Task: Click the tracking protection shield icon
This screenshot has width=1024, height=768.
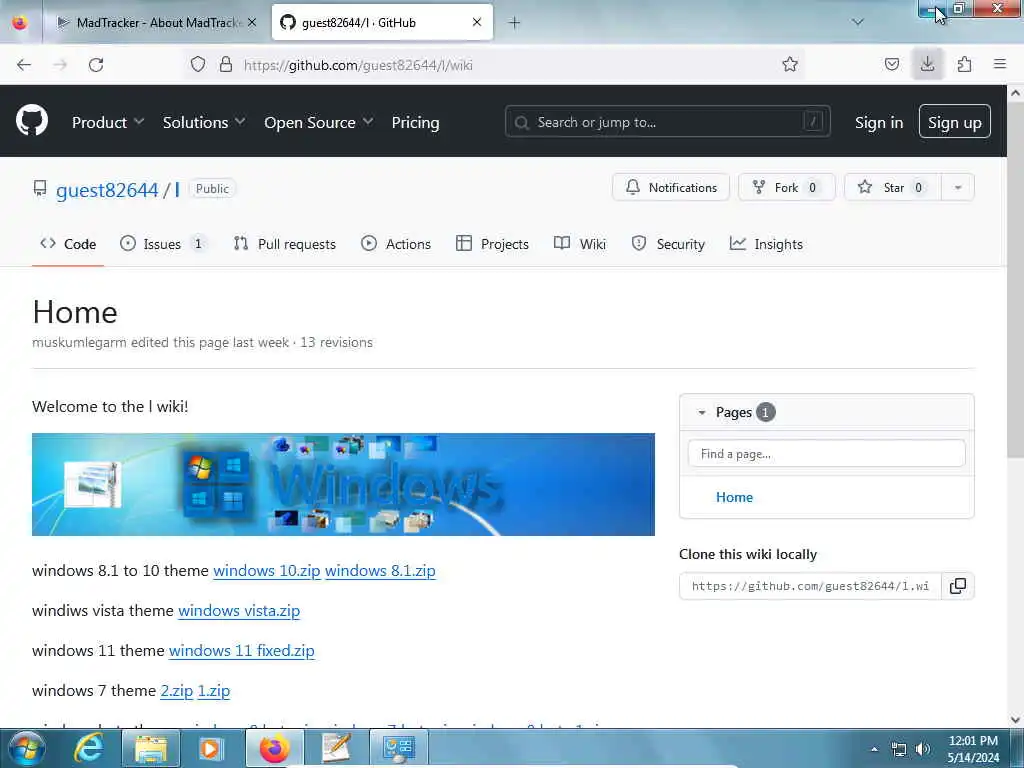Action: click(198, 65)
